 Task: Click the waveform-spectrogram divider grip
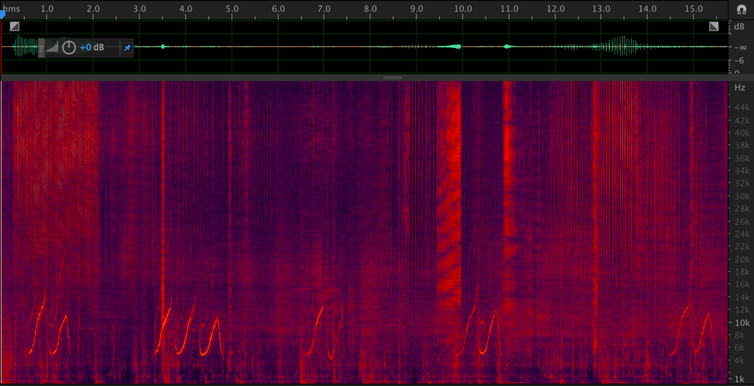point(392,77)
